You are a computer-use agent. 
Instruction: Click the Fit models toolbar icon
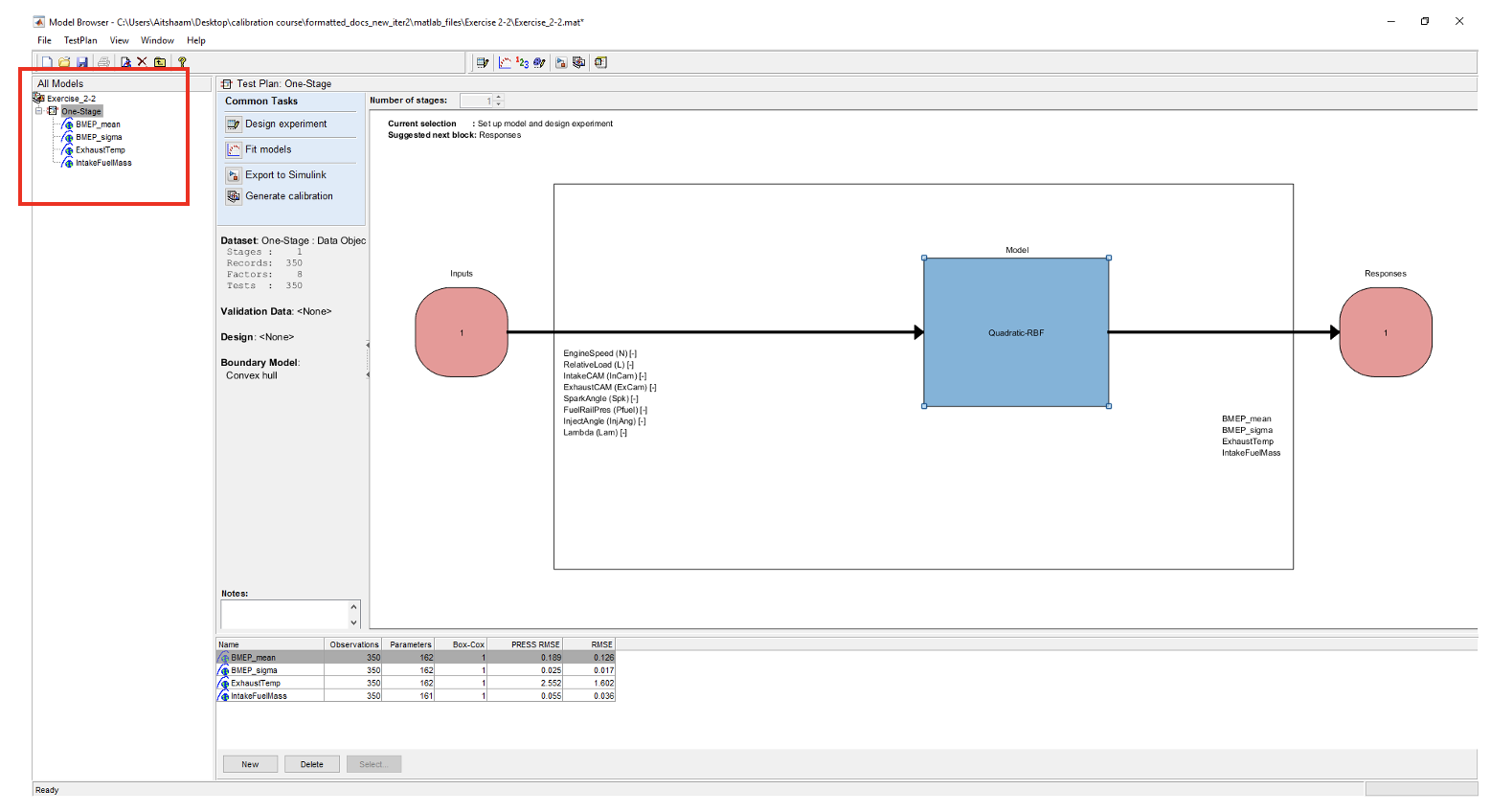point(505,62)
